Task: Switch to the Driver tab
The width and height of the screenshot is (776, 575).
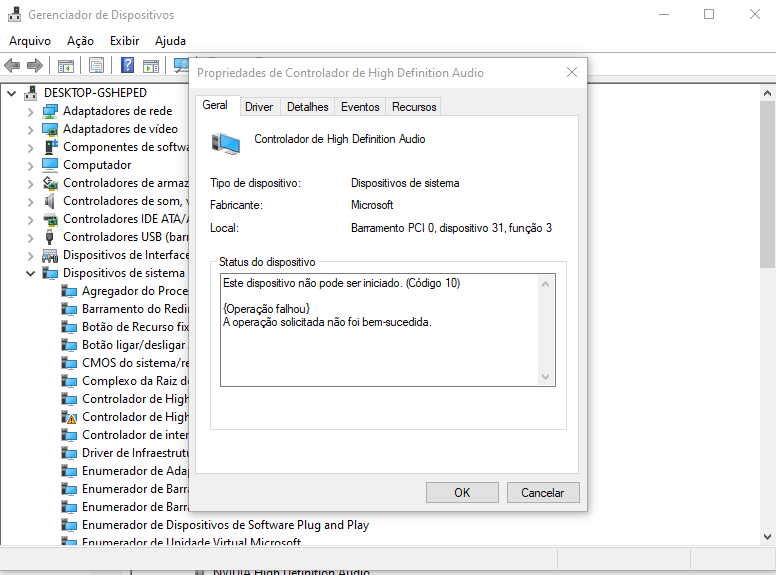Action: tap(259, 107)
